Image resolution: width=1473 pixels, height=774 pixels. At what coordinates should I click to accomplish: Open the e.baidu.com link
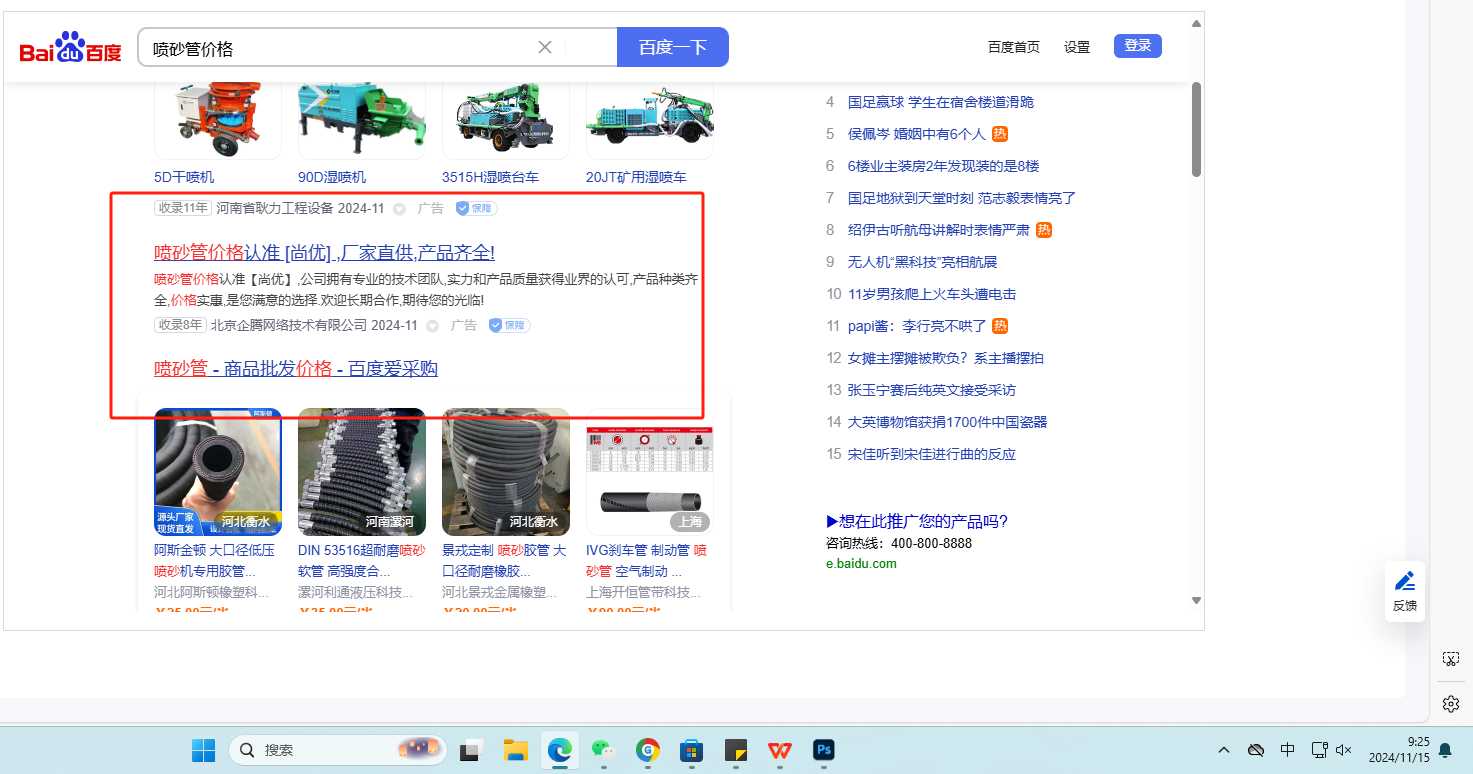[861, 563]
